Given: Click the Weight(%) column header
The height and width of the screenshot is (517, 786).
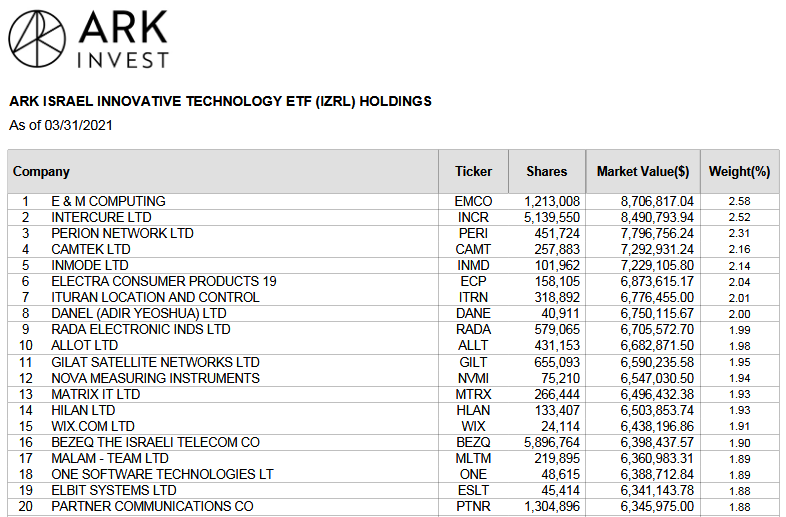Looking at the screenshot, I should pyautogui.click(x=739, y=171).
